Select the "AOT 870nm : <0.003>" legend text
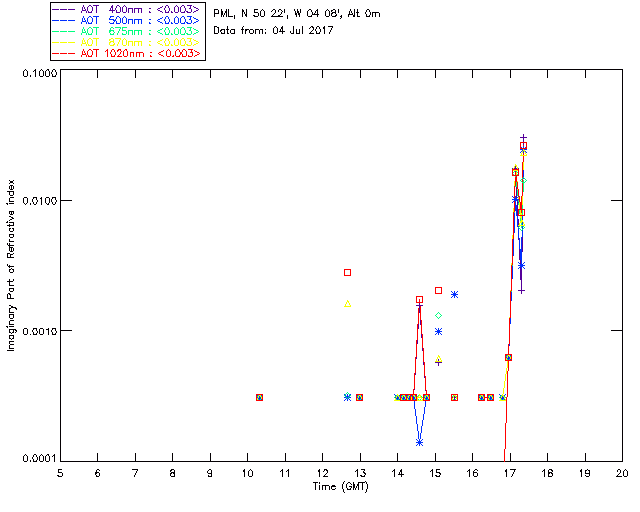640x512 pixels. [140, 42]
